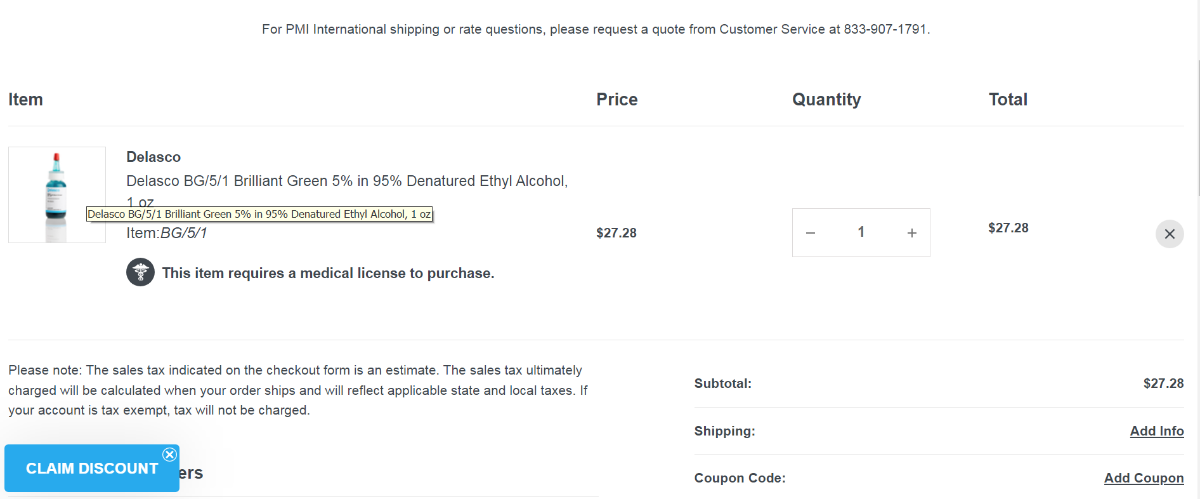
Task: Remove the Delasco item from cart
Action: [x=1169, y=234]
